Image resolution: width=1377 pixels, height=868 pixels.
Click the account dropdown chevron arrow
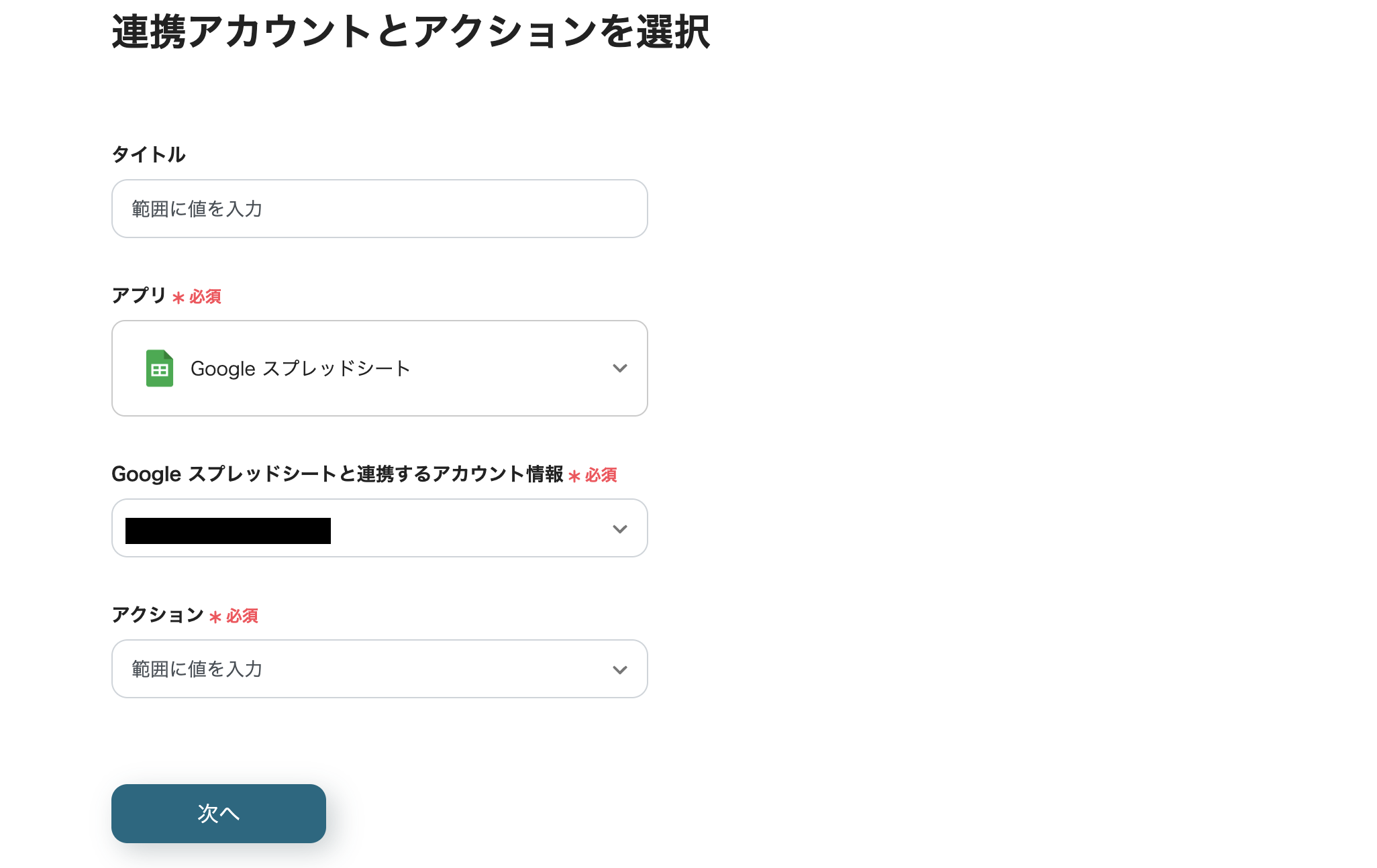(x=619, y=529)
